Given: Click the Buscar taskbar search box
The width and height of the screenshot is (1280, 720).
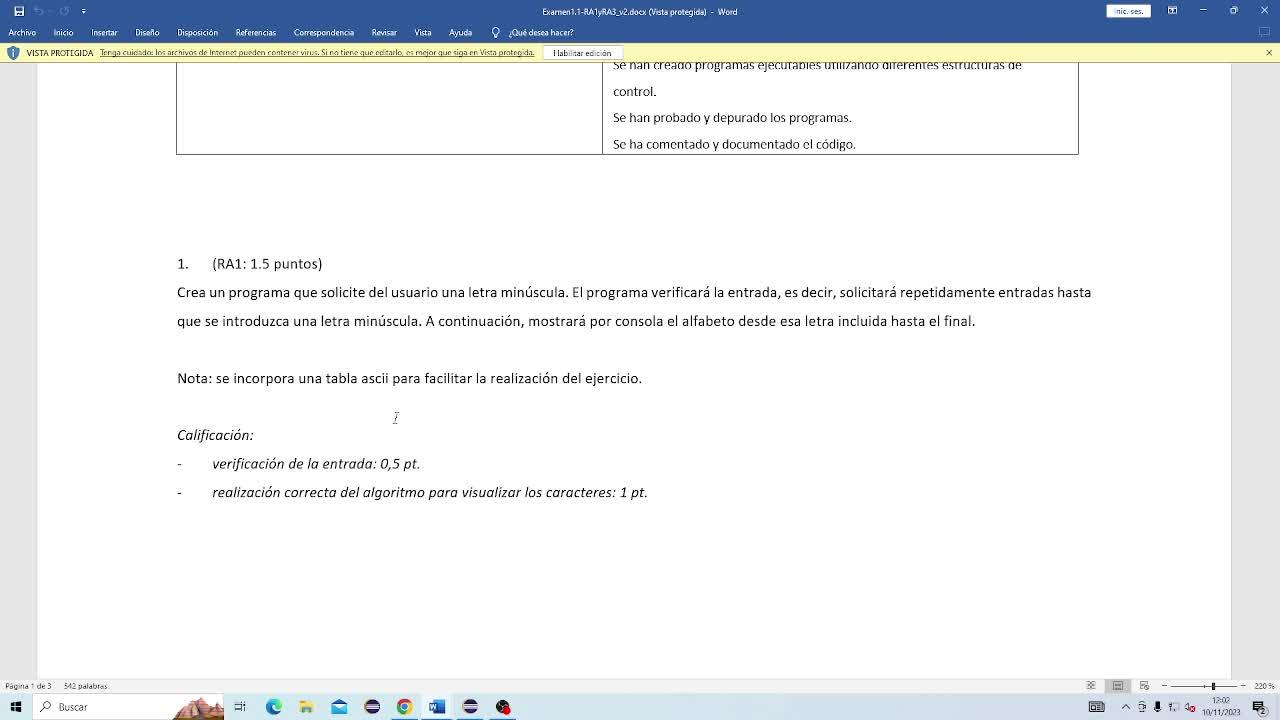Looking at the screenshot, I should click(128, 707).
